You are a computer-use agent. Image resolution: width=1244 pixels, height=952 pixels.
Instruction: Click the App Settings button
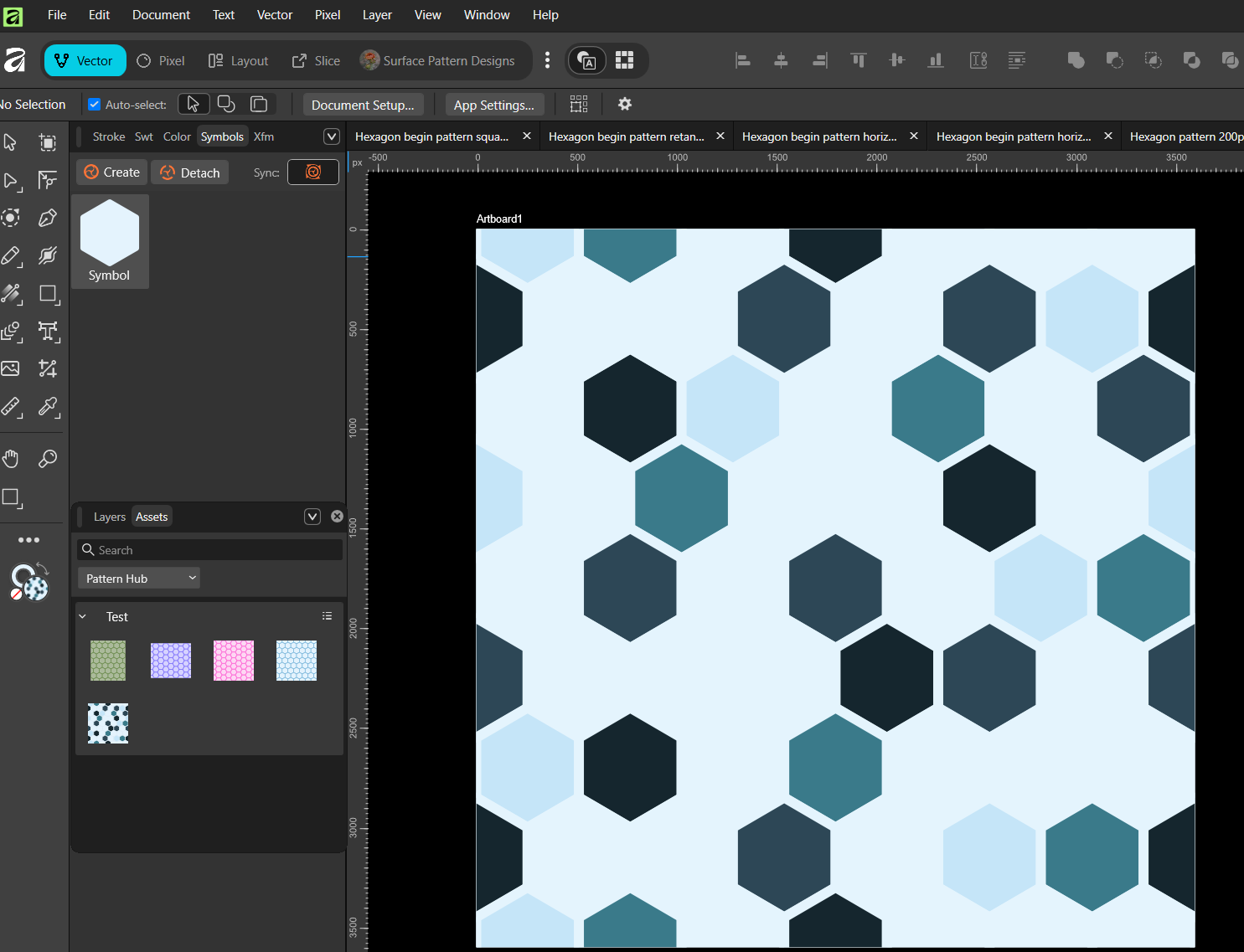coord(494,105)
